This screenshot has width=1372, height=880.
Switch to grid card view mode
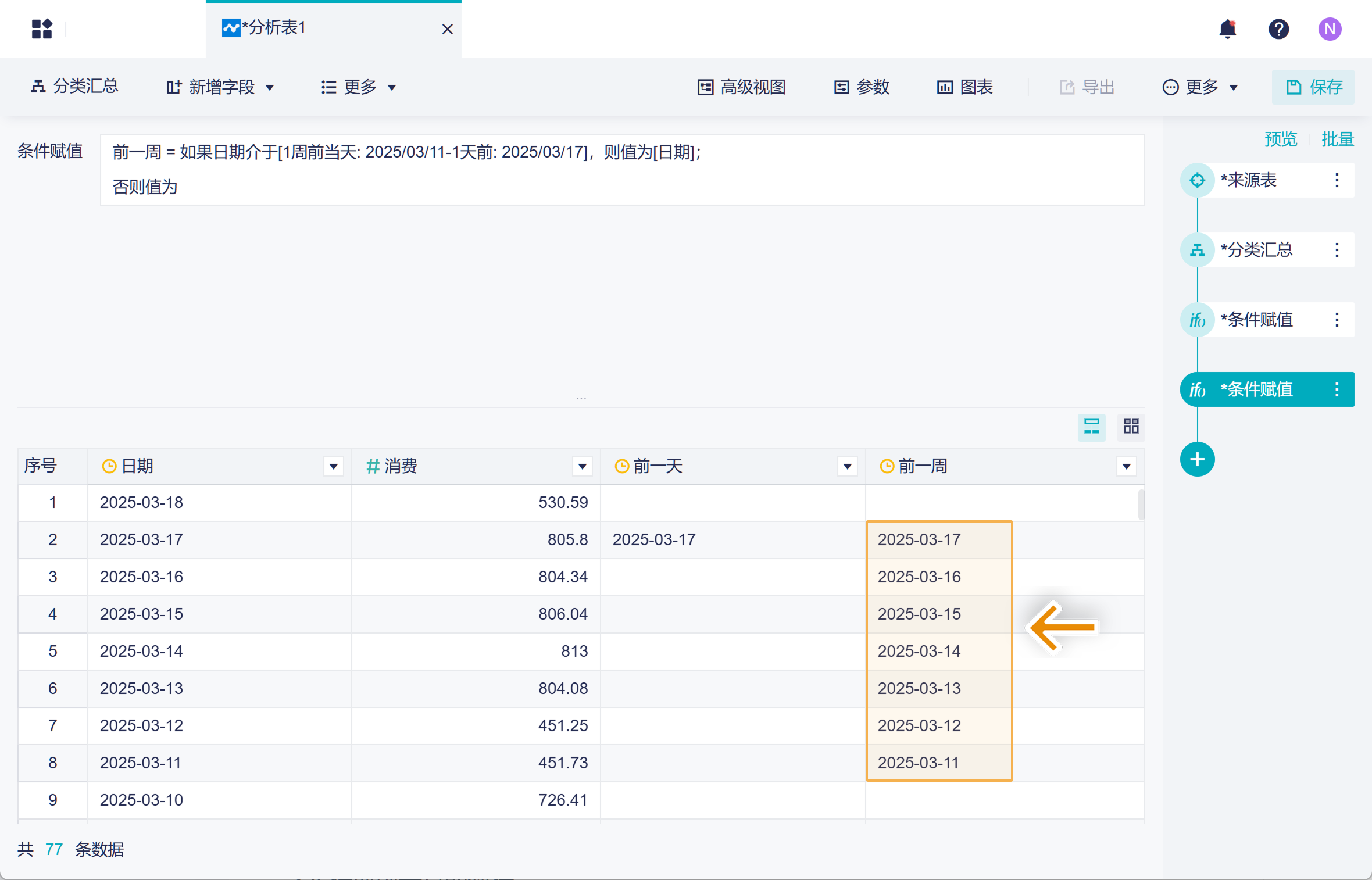[1131, 427]
